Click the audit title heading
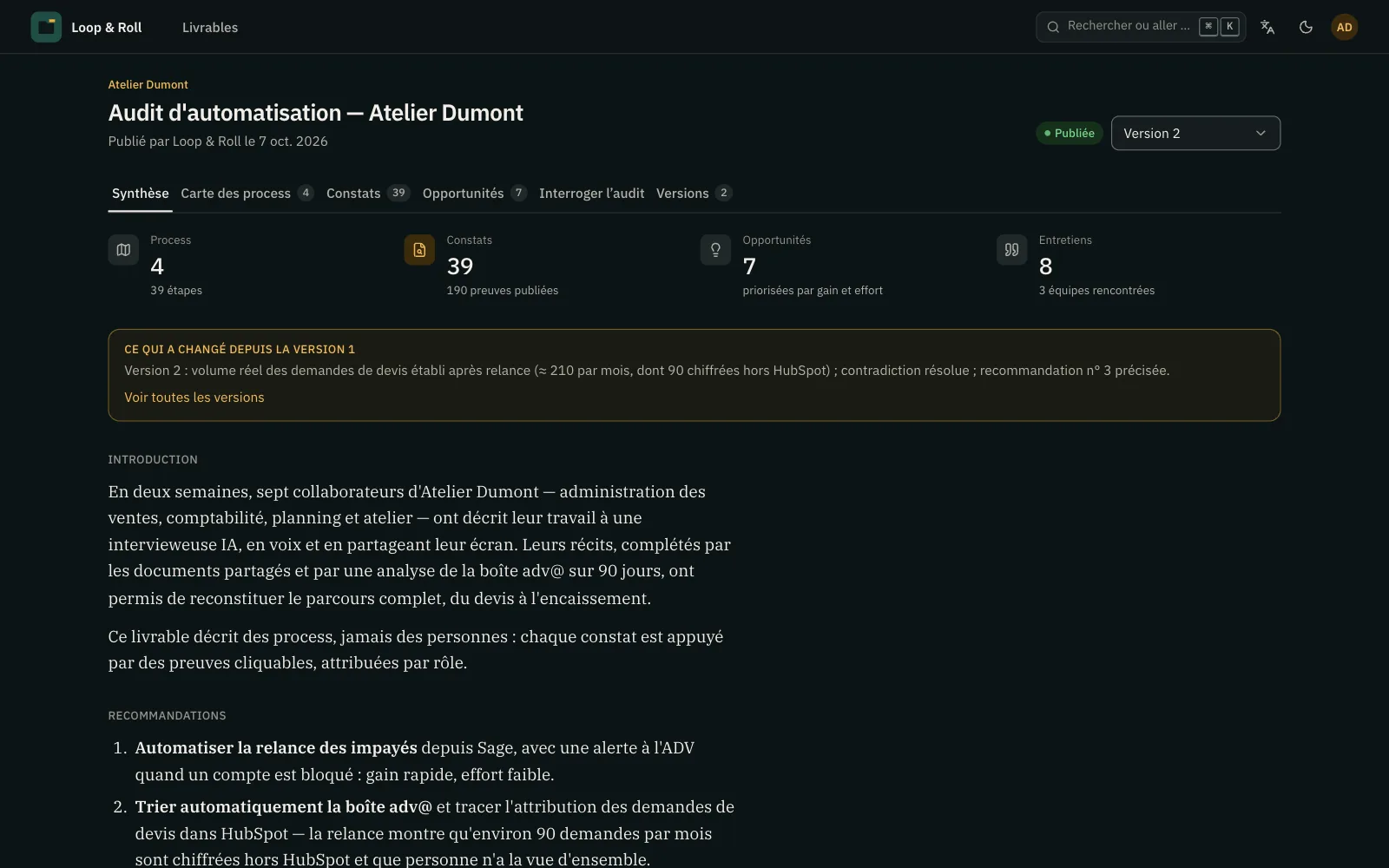1389x868 pixels. click(315, 113)
